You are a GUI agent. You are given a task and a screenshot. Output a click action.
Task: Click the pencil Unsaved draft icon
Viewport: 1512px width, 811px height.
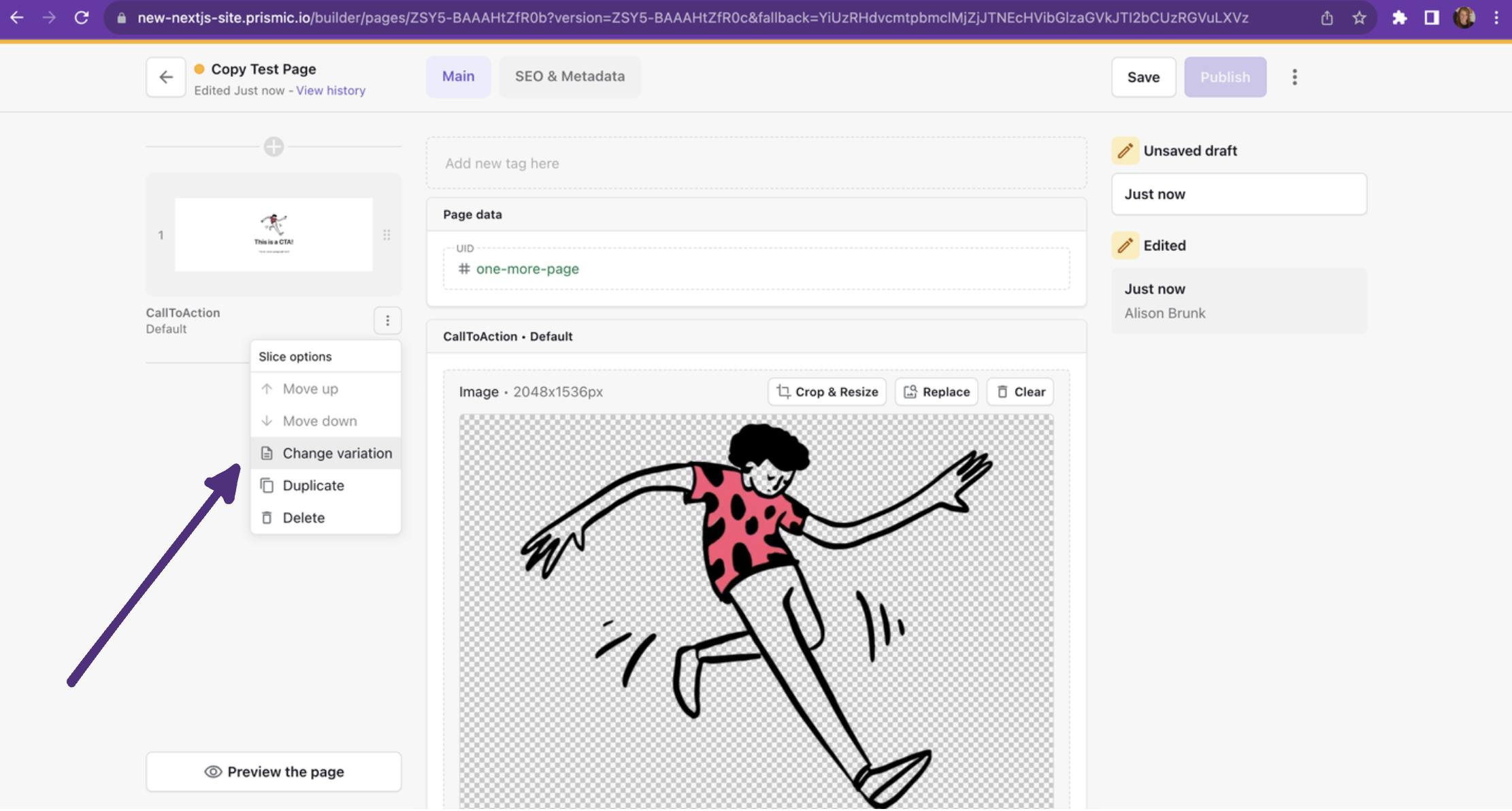point(1123,150)
